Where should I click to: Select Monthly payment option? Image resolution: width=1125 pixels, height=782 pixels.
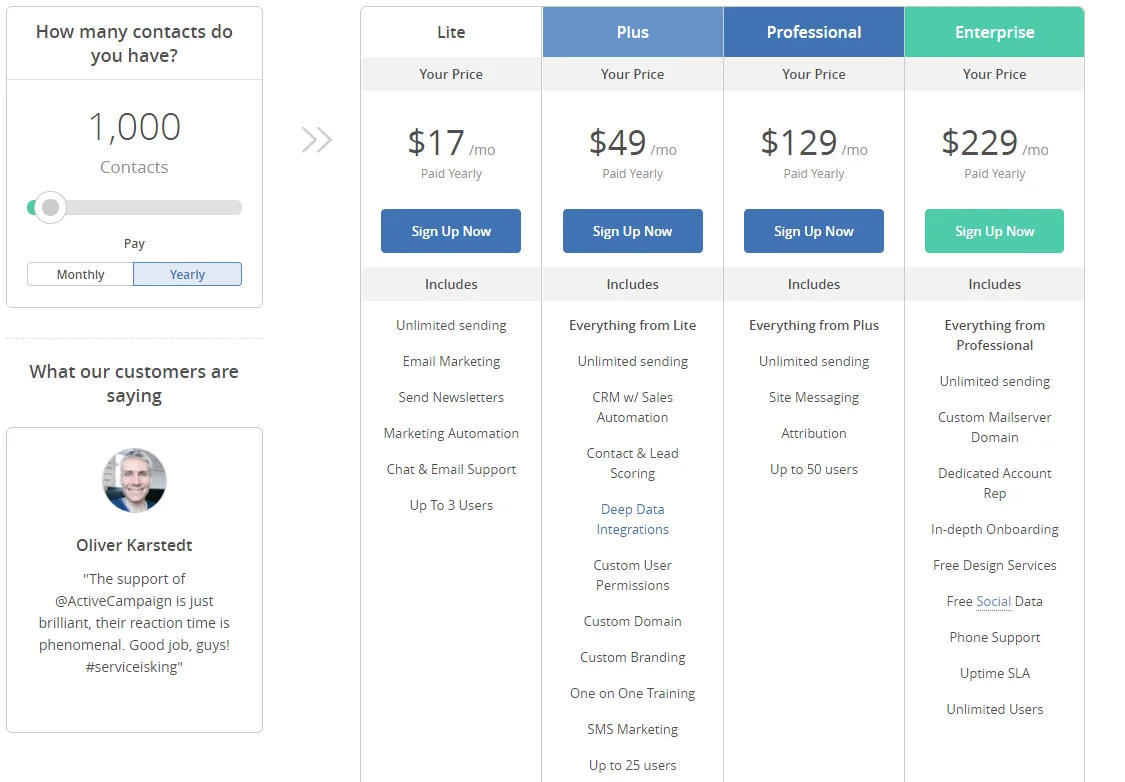(80, 274)
